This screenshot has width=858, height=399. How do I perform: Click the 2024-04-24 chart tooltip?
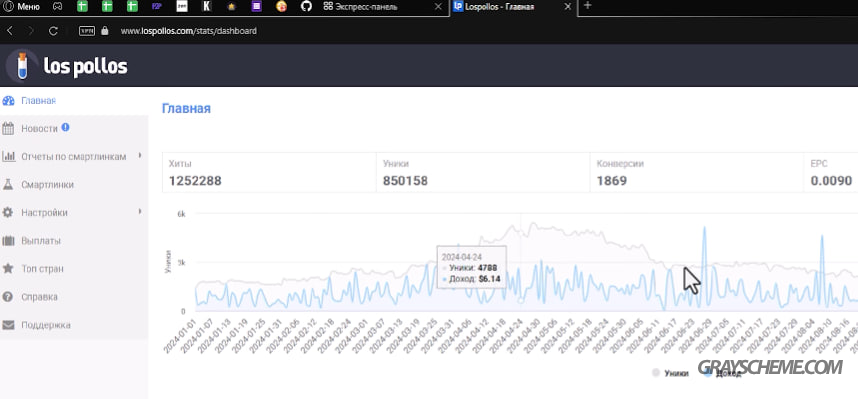point(471,267)
